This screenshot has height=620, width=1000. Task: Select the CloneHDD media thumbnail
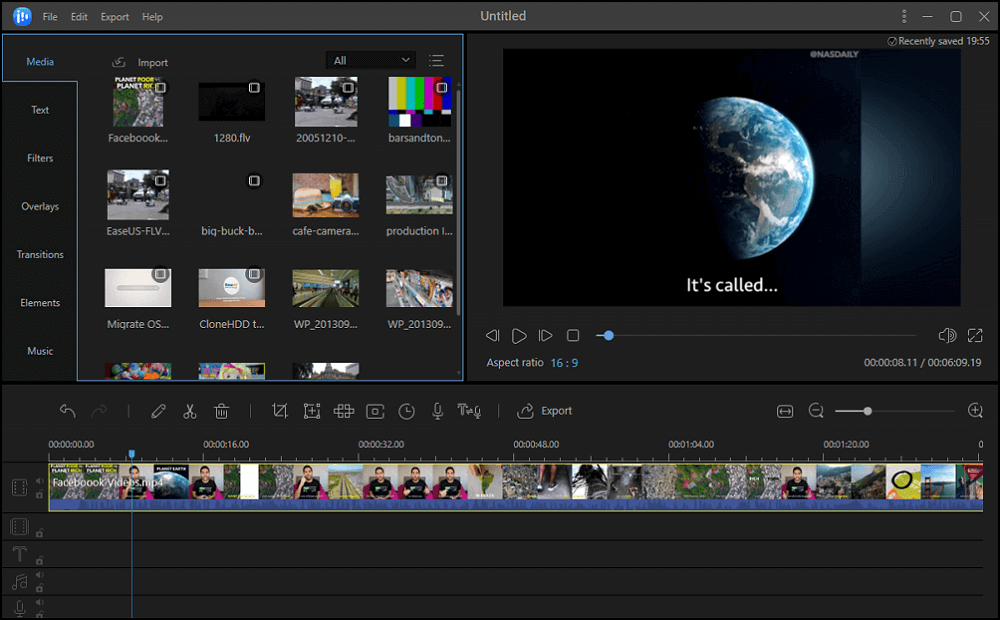click(232, 288)
